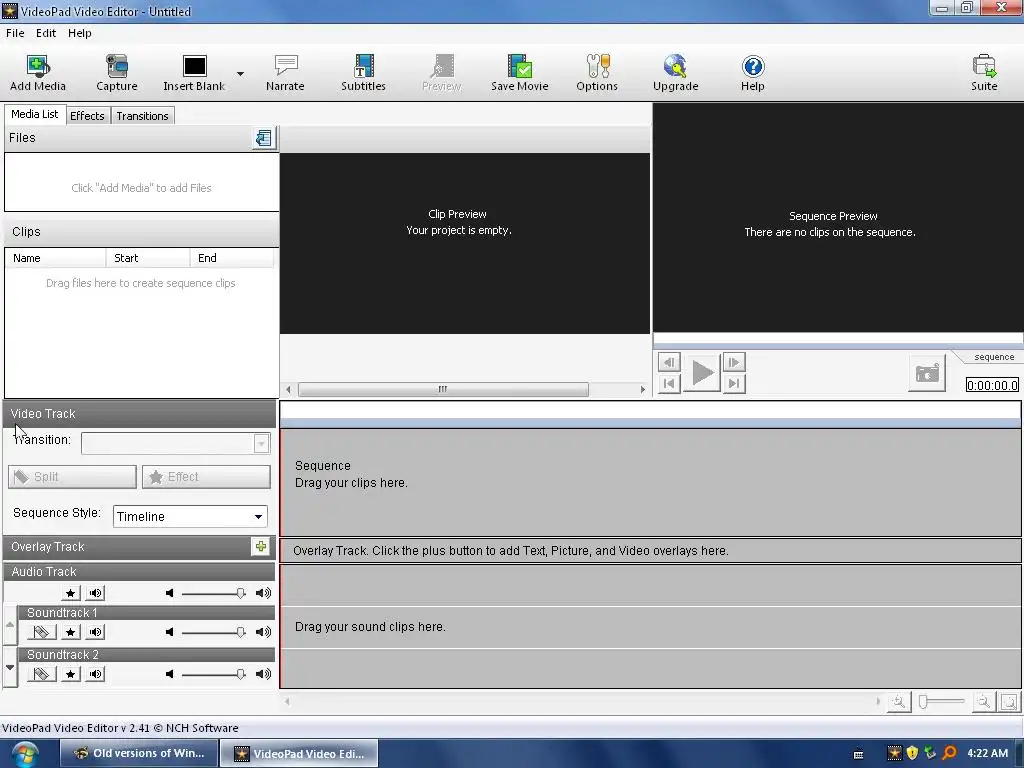Click the soundtrack list down arrow
This screenshot has height=768, width=1024.
(10, 667)
